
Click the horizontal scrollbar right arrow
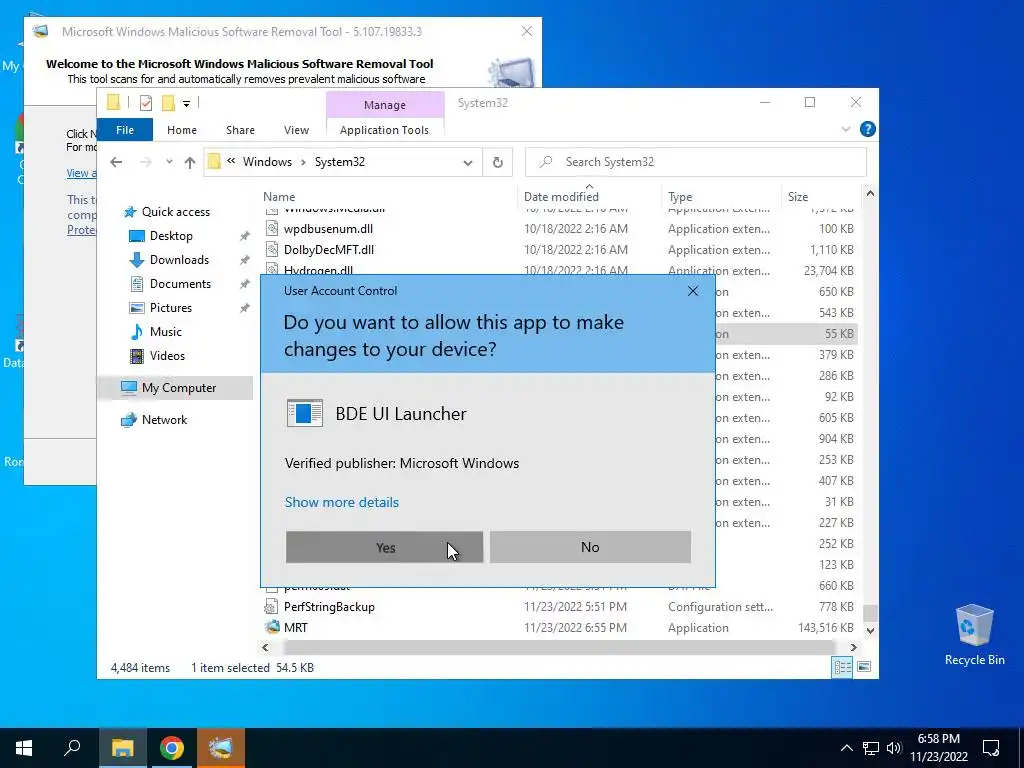853,647
